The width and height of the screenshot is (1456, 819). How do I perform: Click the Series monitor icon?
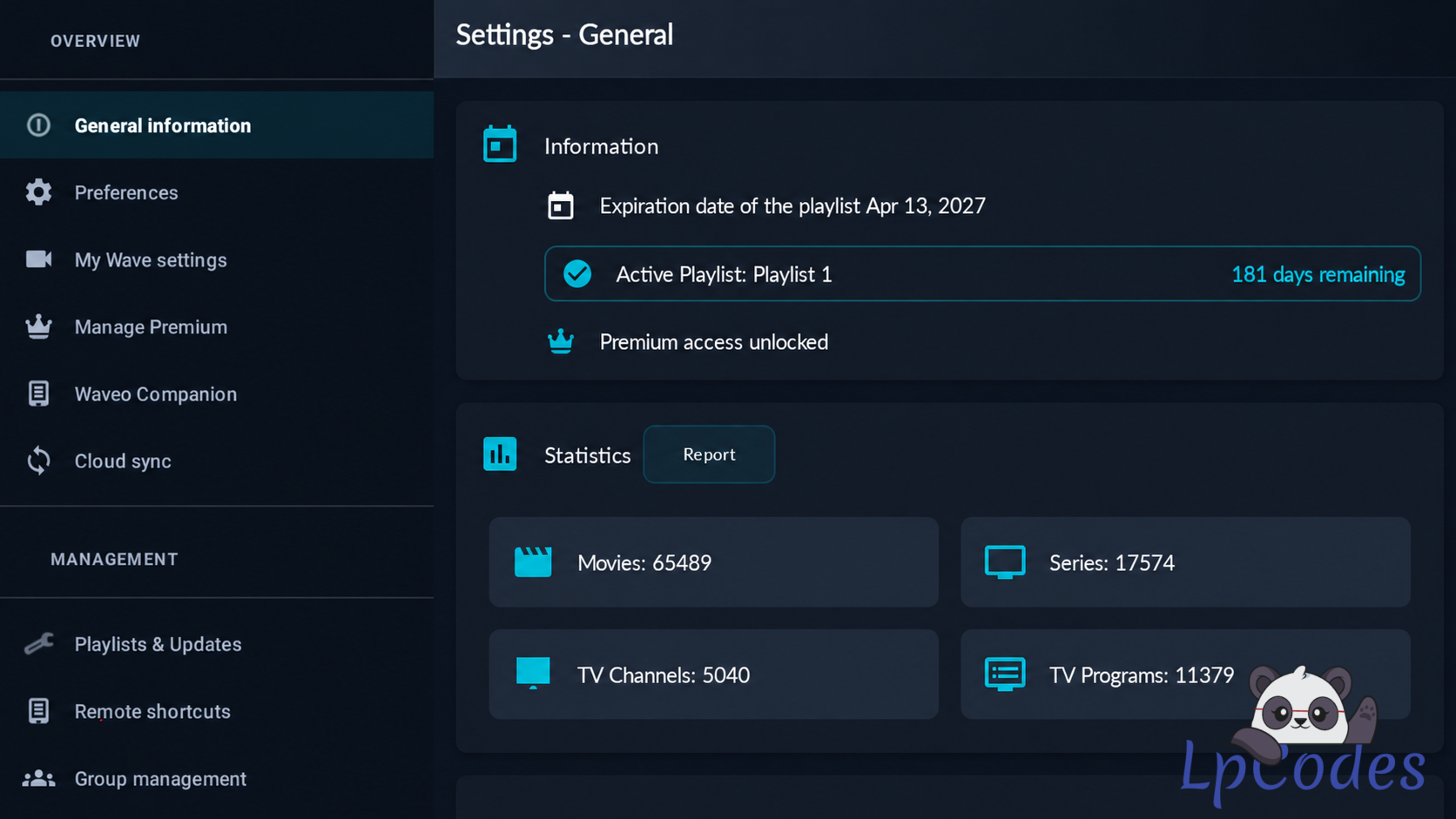point(1005,562)
